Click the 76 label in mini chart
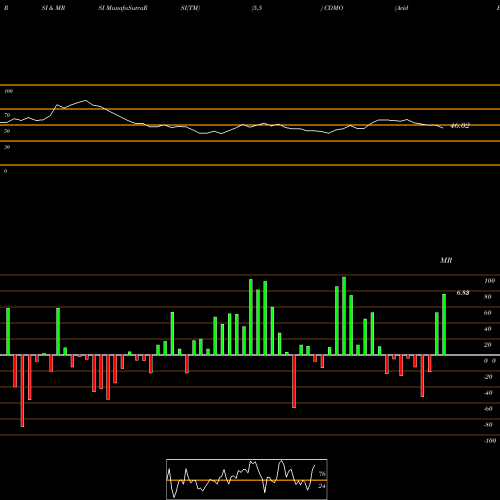 (x=322, y=474)
